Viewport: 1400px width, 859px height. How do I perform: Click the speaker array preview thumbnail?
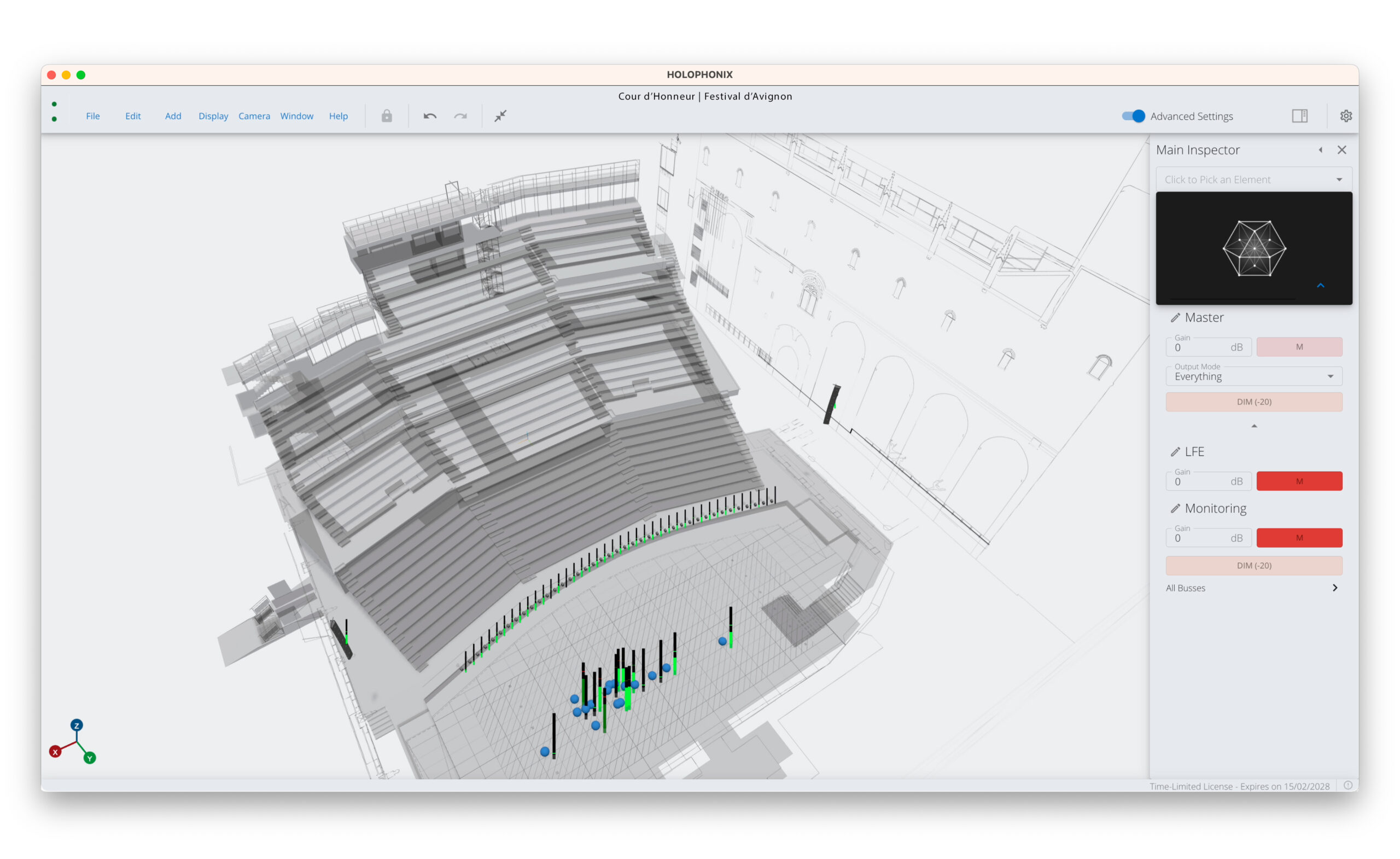pos(1253,248)
